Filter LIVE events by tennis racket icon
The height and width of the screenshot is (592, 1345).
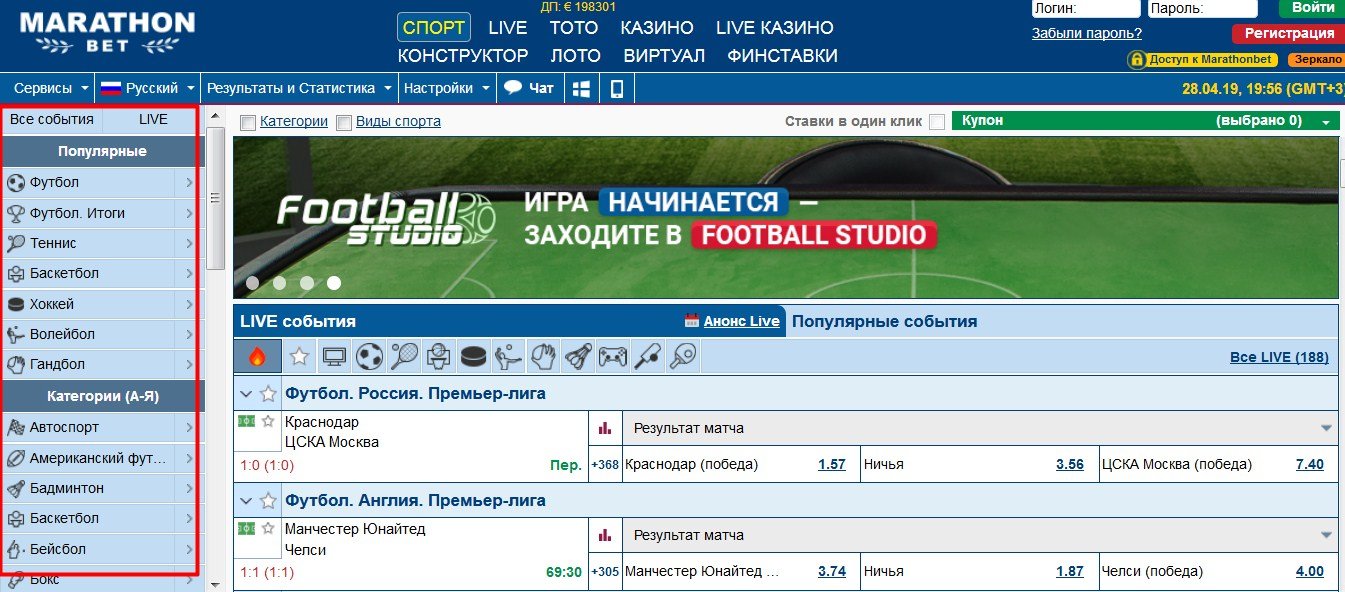point(404,356)
